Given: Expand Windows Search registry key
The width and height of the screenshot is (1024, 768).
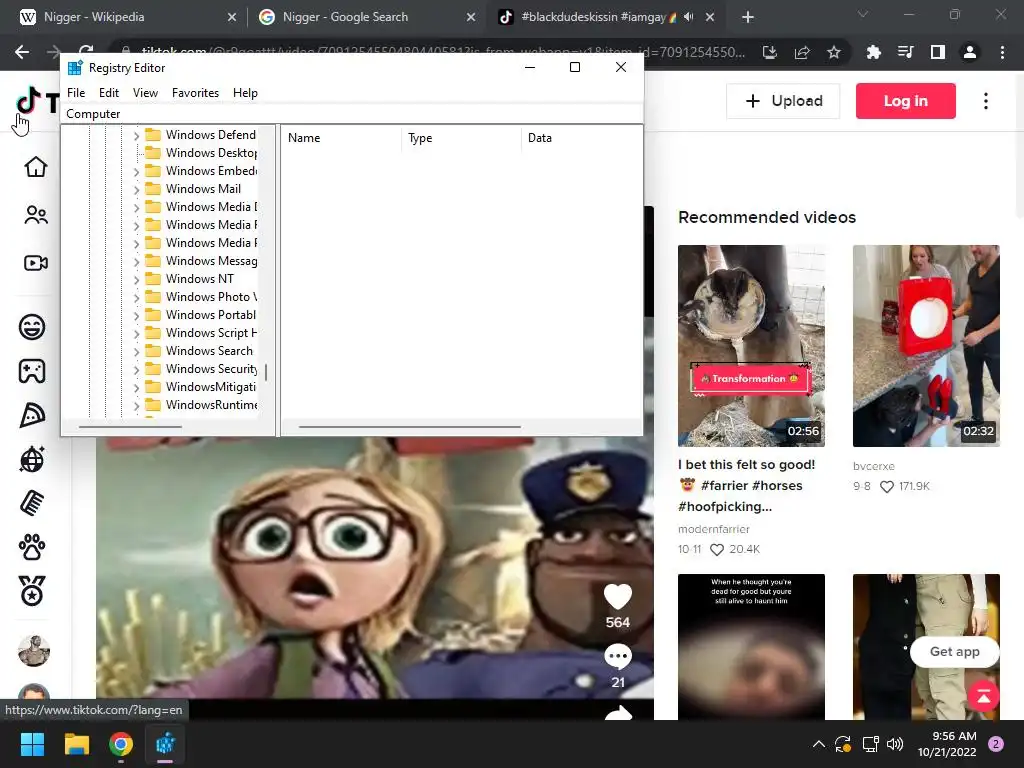Looking at the screenshot, I should click(x=136, y=352).
